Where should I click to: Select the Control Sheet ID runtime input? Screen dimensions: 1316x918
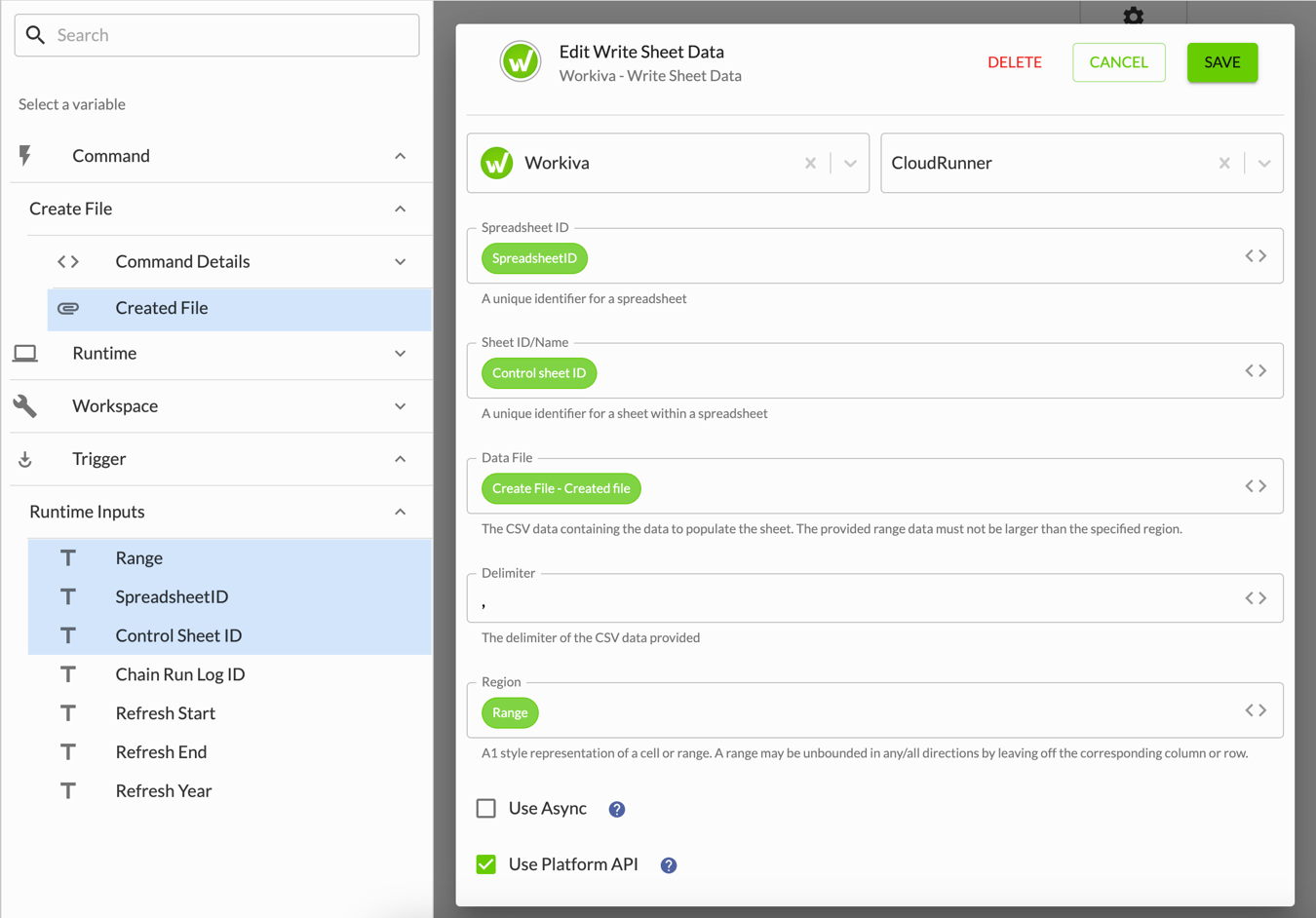coord(230,635)
